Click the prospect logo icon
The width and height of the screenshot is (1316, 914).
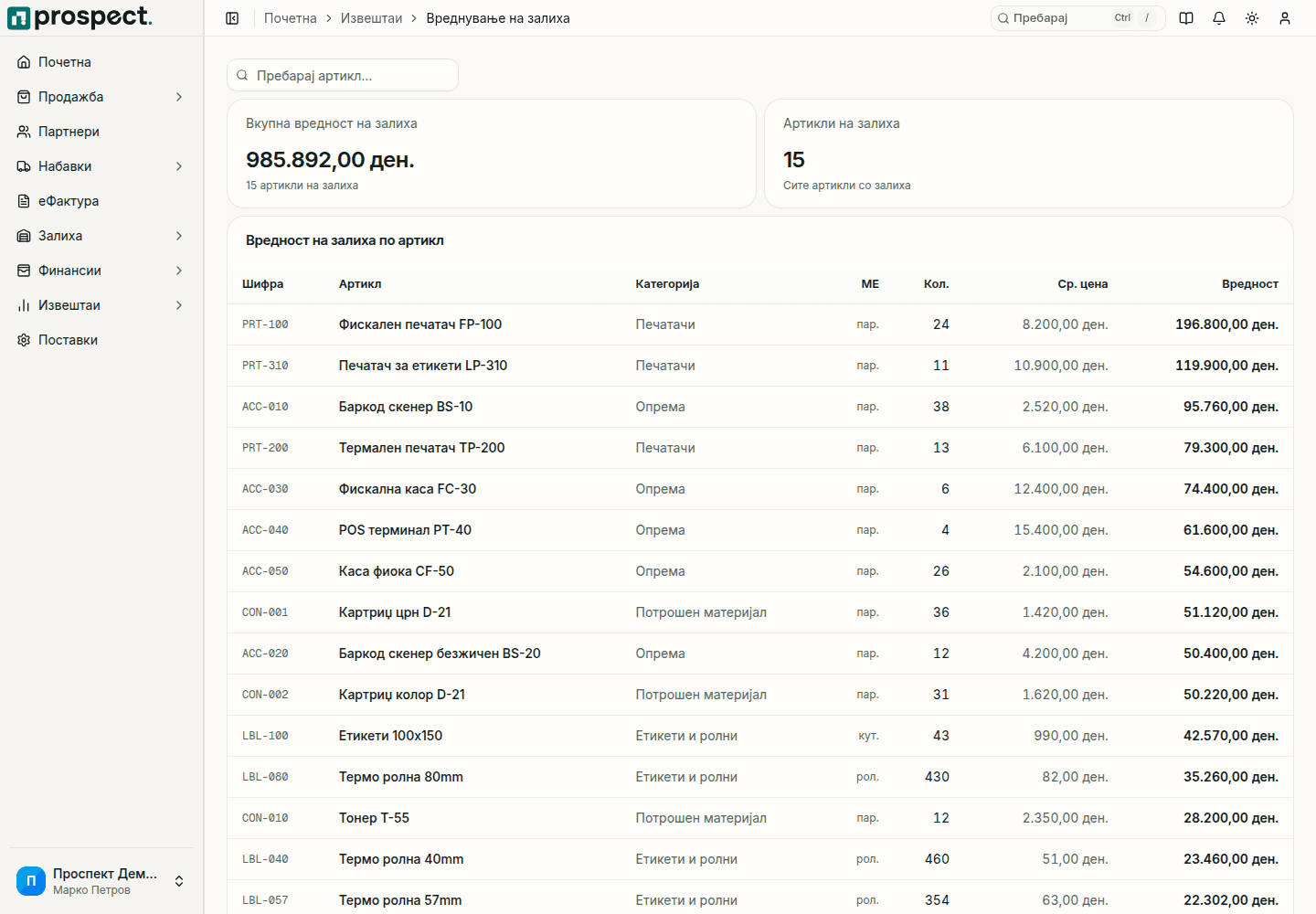[18, 18]
